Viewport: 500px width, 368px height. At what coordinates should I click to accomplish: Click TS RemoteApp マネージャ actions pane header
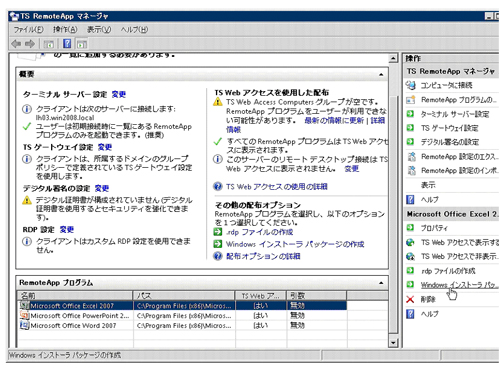coord(452,71)
